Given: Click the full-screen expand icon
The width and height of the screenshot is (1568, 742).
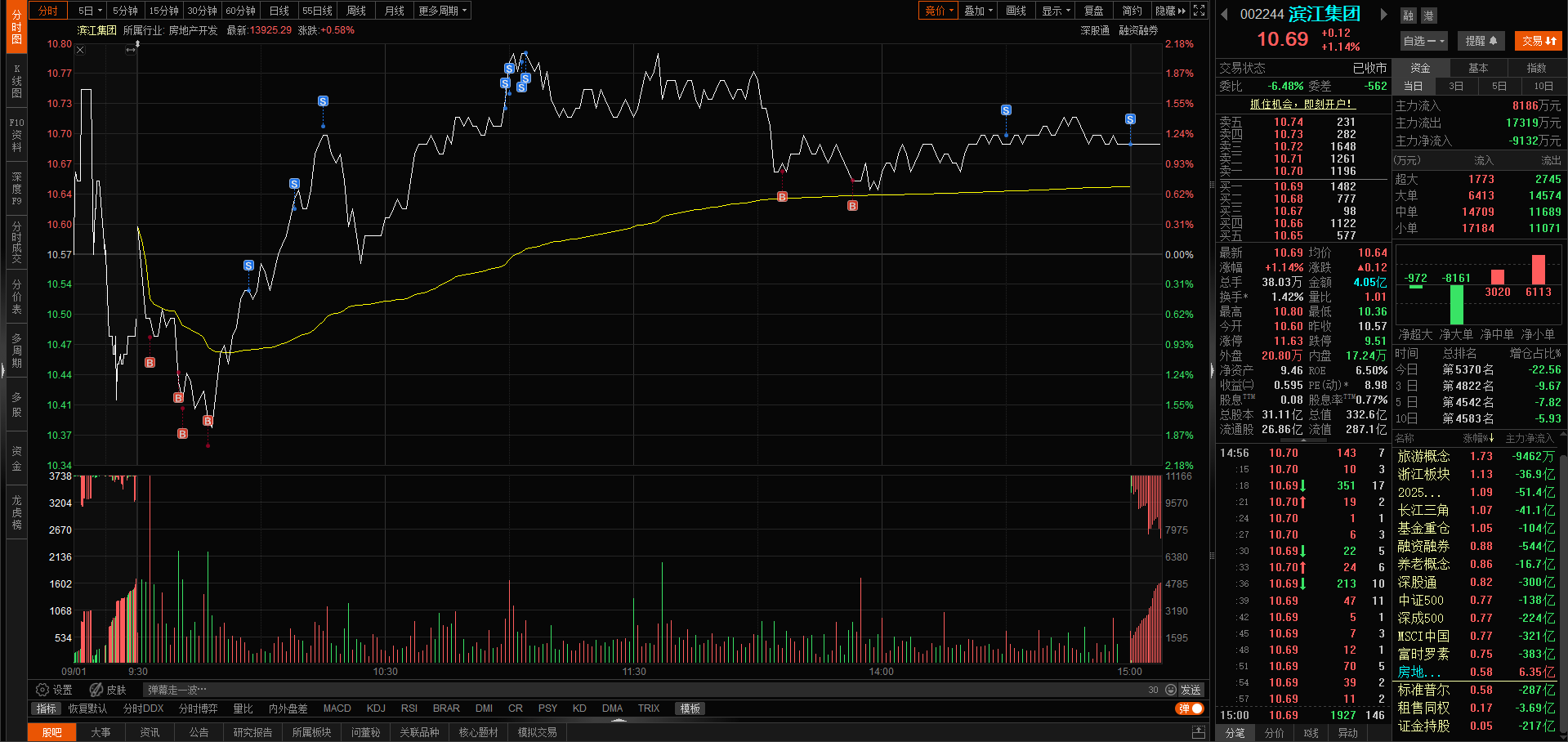Looking at the screenshot, I should (x=1199, y=11).
